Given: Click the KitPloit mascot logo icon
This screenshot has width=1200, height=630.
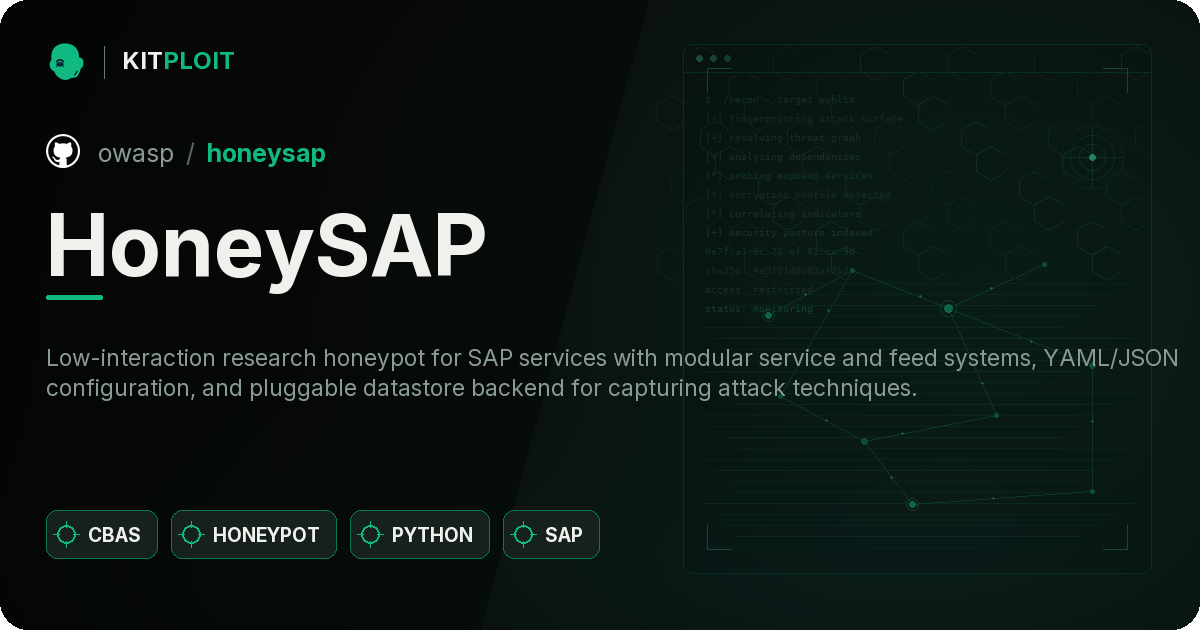Looking at the screenshot, I should [66, 61].
